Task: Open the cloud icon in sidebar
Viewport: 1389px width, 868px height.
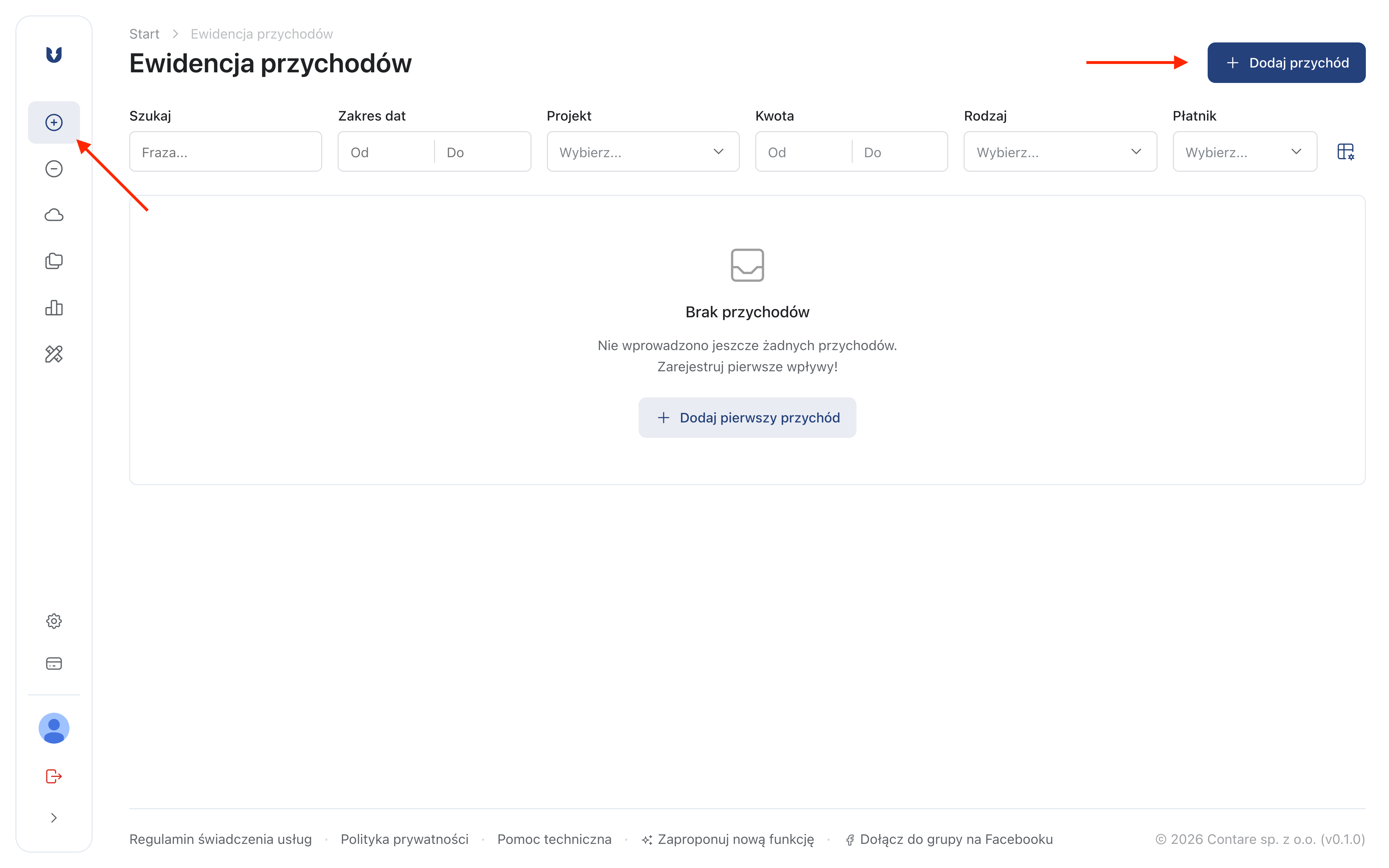Action: point(54,215)
